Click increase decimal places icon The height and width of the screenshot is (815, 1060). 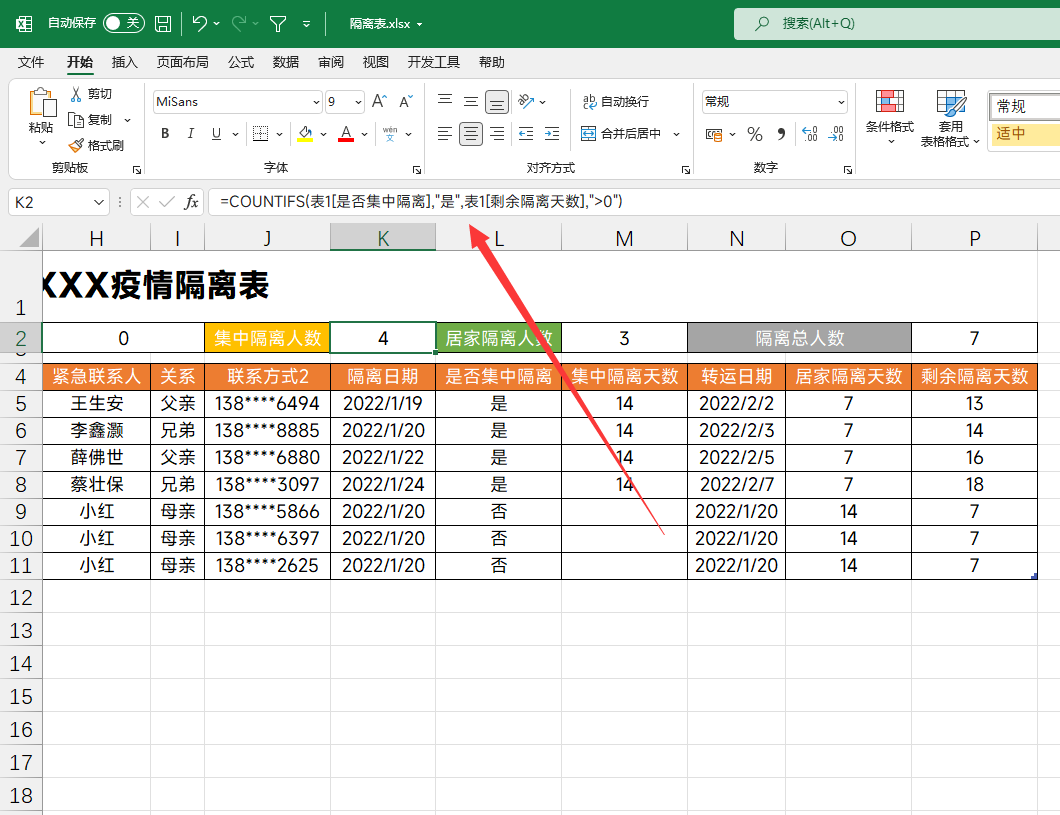pos(810,133)
